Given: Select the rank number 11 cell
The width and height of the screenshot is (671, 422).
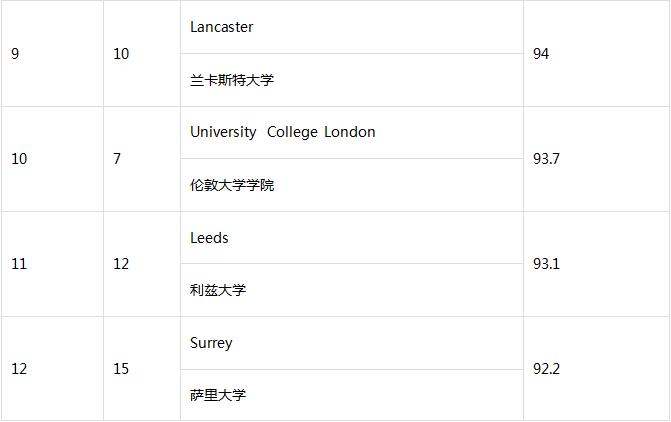Looking at the screenshot, I should (x=19, y=264).
